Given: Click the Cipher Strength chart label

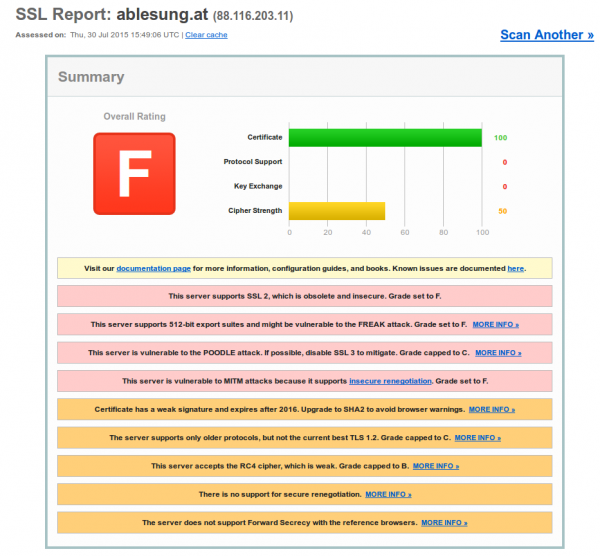Looking at the screenshot, I should pos(255,211).
